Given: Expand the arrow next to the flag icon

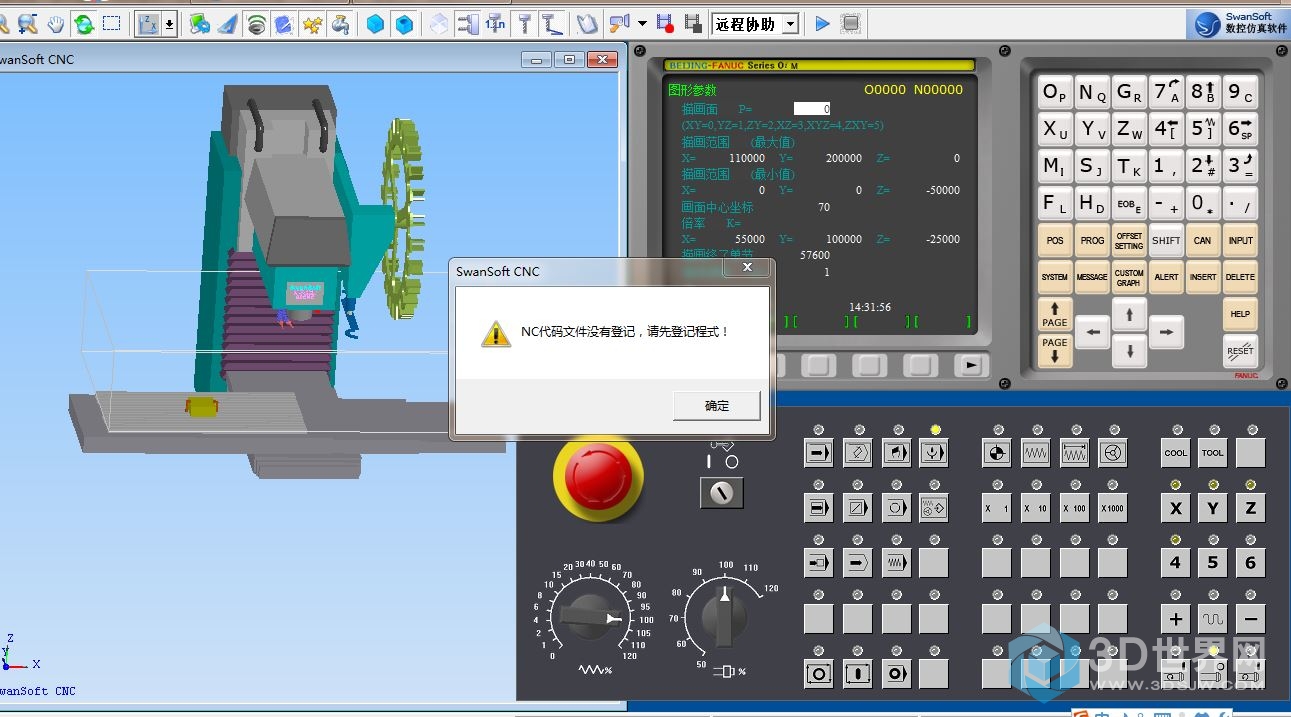Looking at the screenshot, I should pyautogui.click(x=642, y=23).
